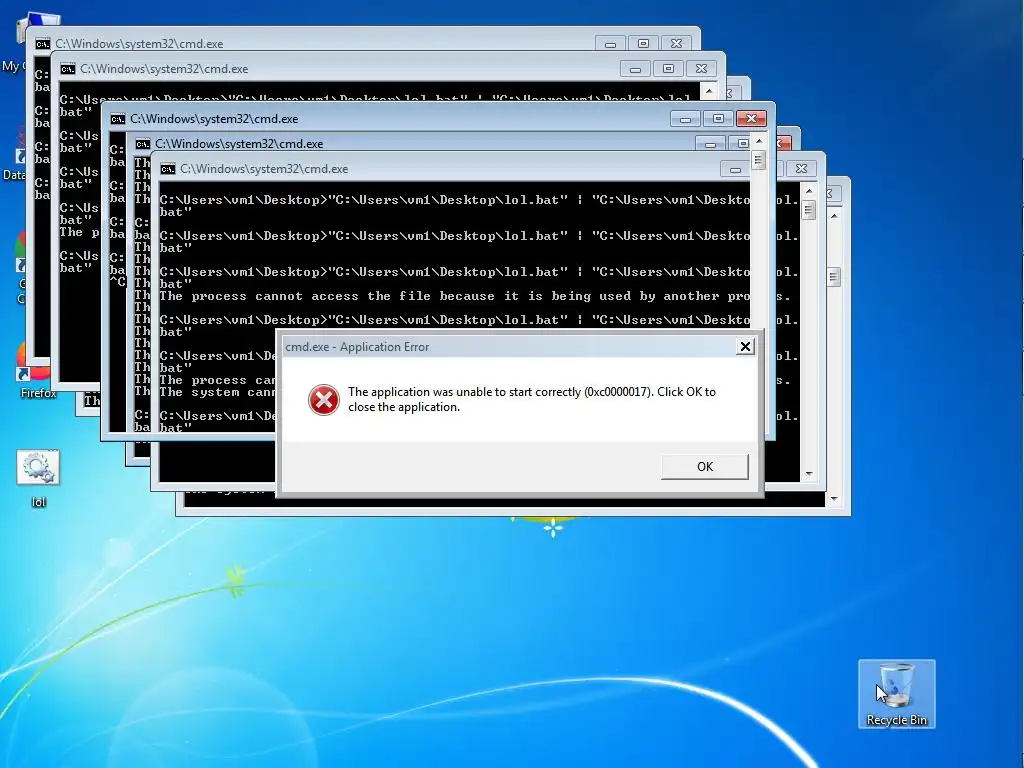This screenshot has height=768, width=1024.
Task: Minimize the cmd window that has the red close button
Action: click(x=685, y=119)
